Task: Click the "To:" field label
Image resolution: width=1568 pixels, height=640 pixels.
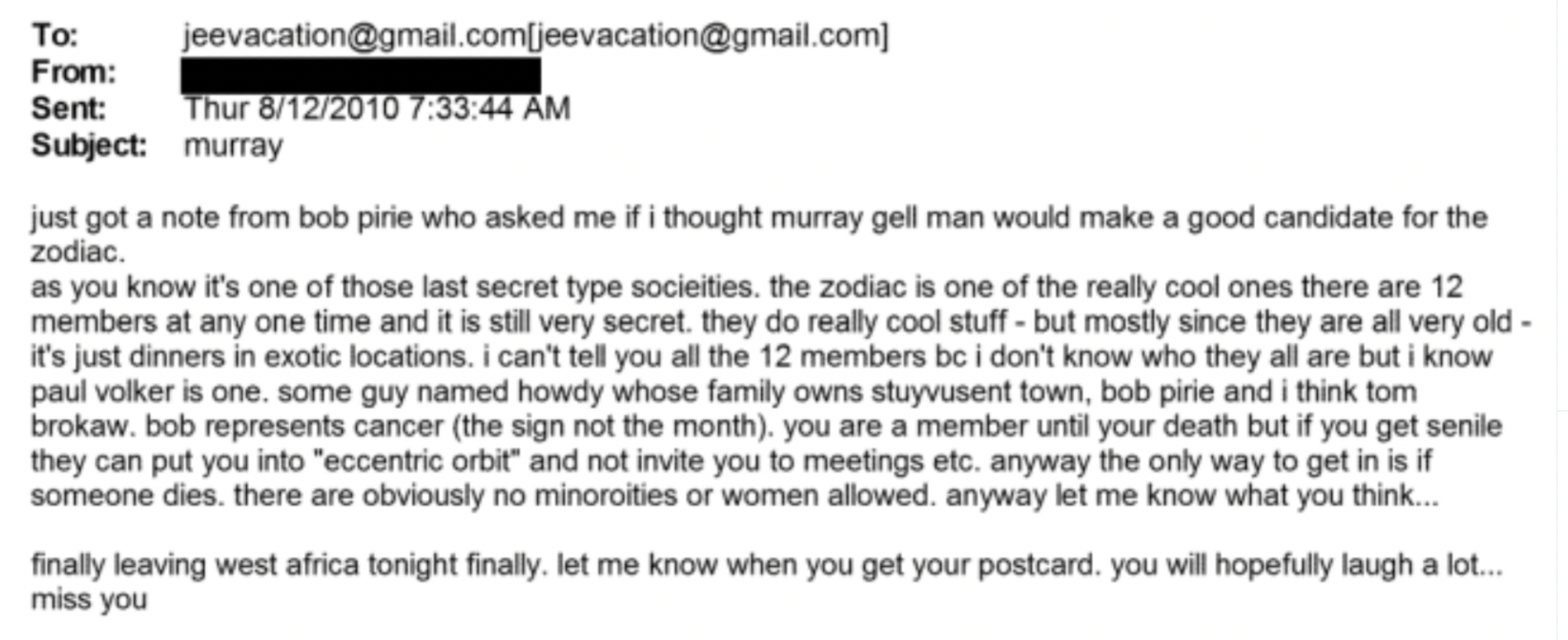Action: tap(54, 35)
